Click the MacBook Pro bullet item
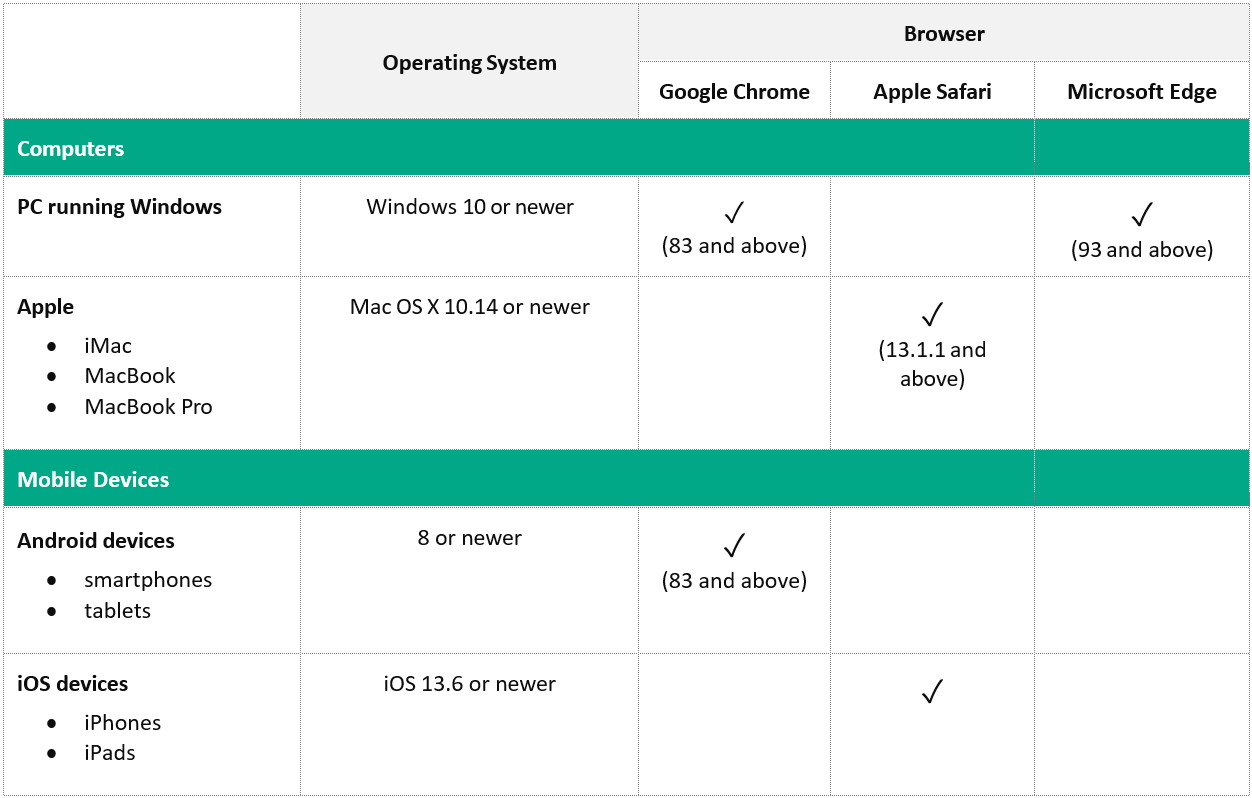 coord(148,407)
